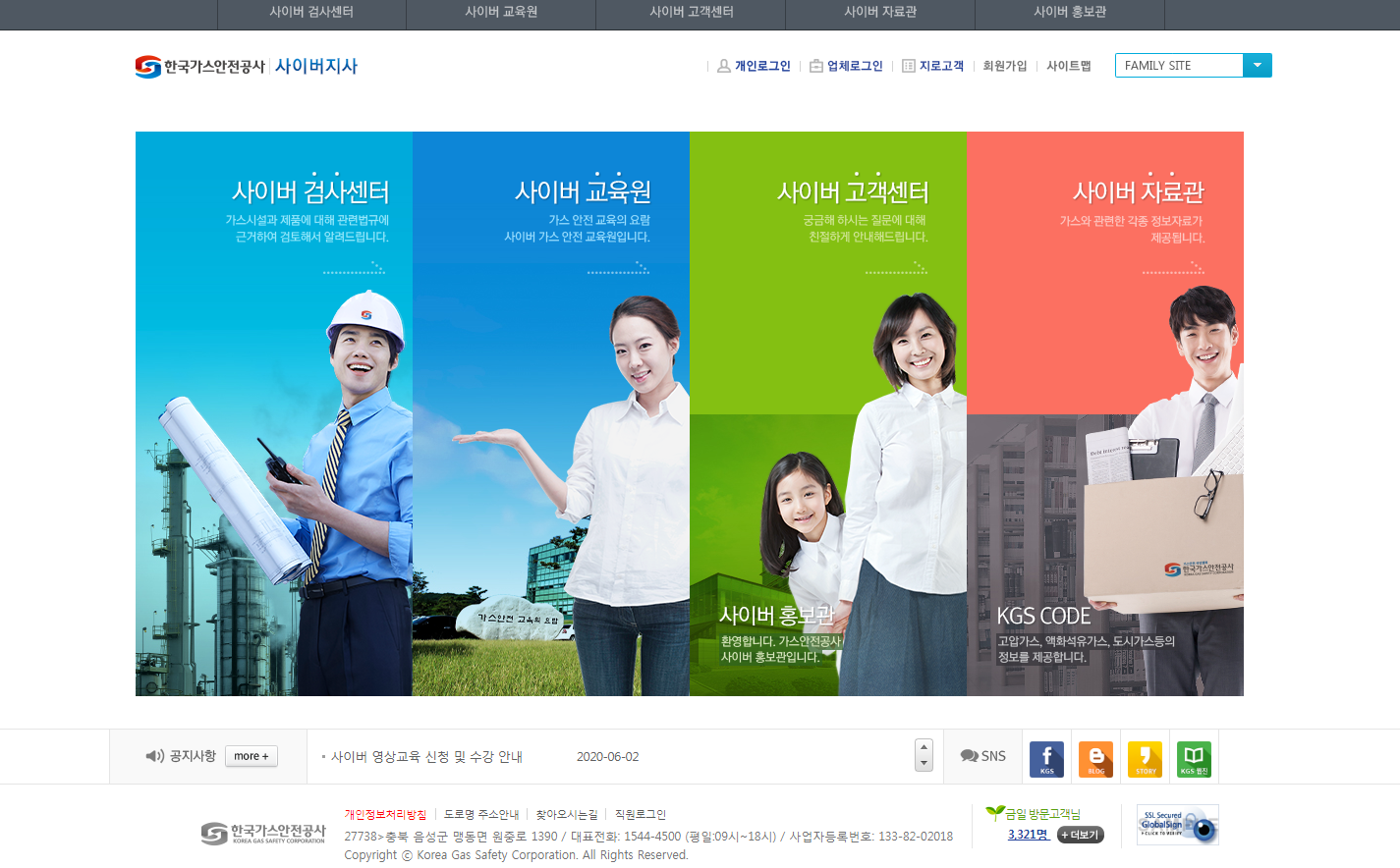Click the GlobalSign SSL Secured seal
This screenshot has width=1400, height=868.
(x=1176, y=824)
